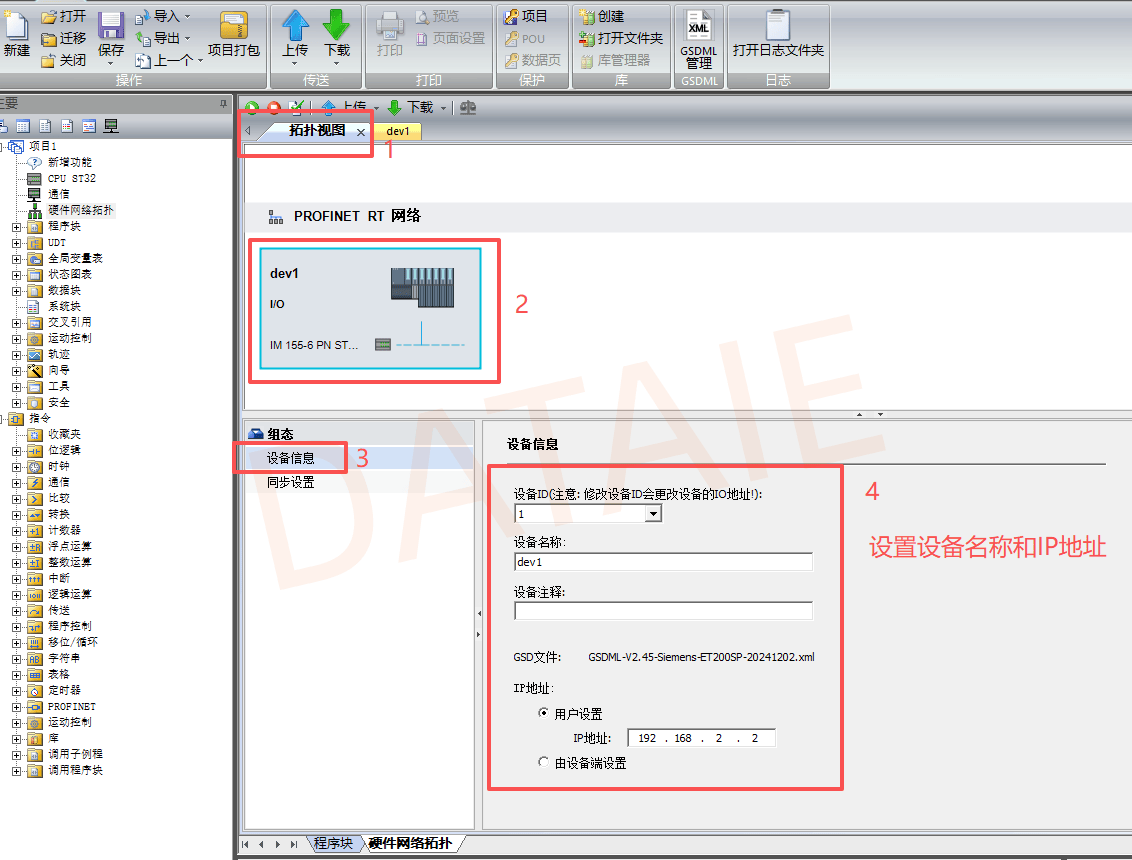Click the 通信 item under 项目1
This screenshot has width=1132, height=860.
[x=58, y=194]
